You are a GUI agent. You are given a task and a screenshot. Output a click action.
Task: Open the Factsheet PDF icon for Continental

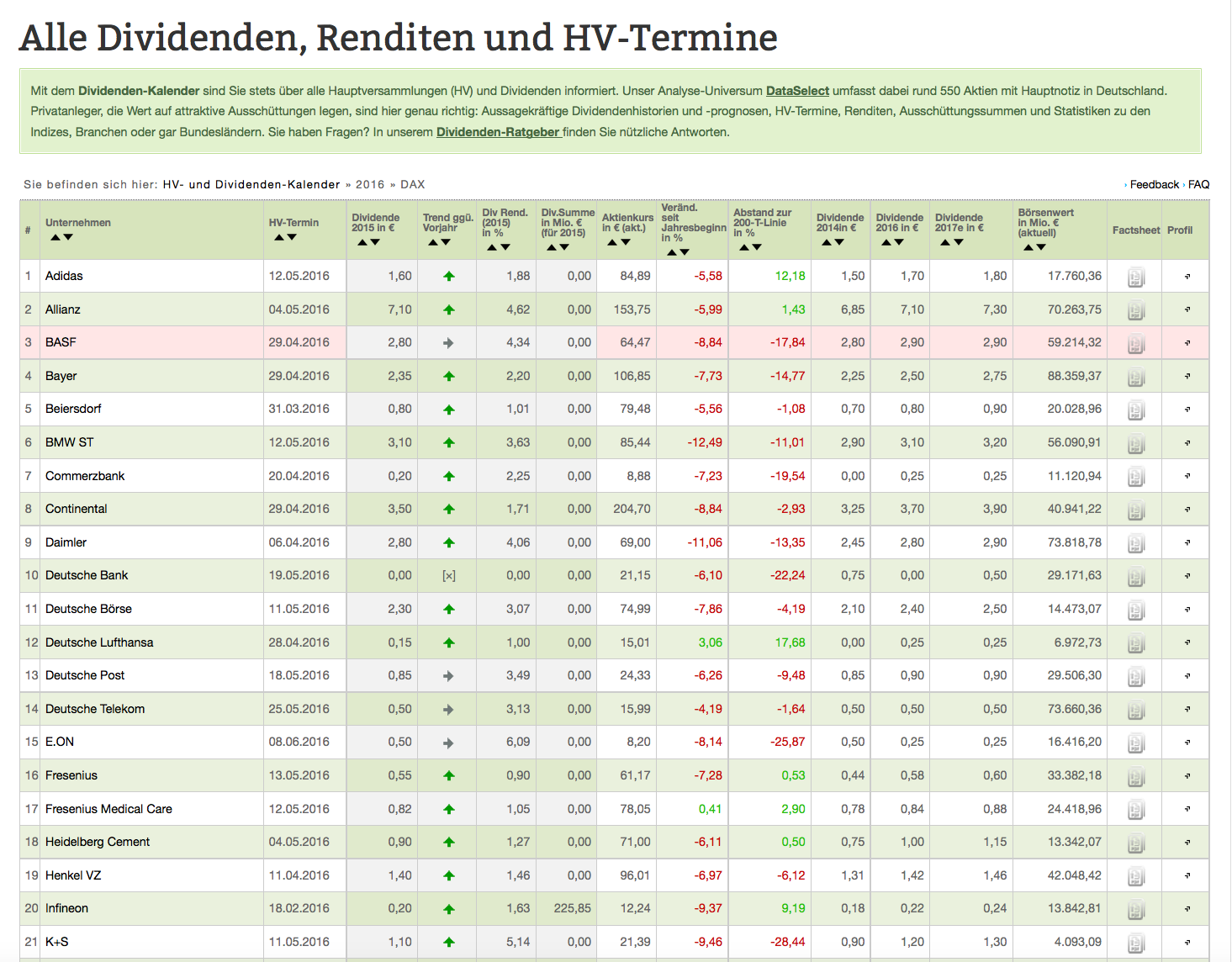click(1136, 510)
